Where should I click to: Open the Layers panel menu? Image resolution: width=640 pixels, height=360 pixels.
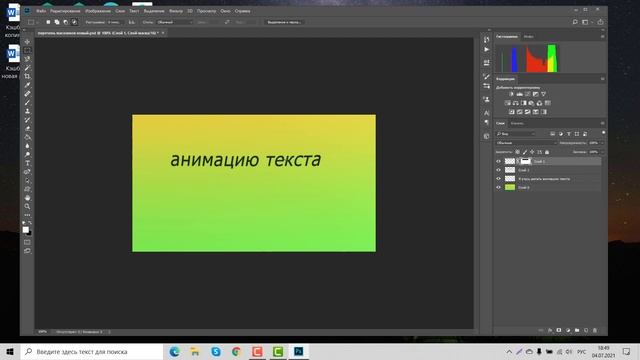(x=602, y=123)
